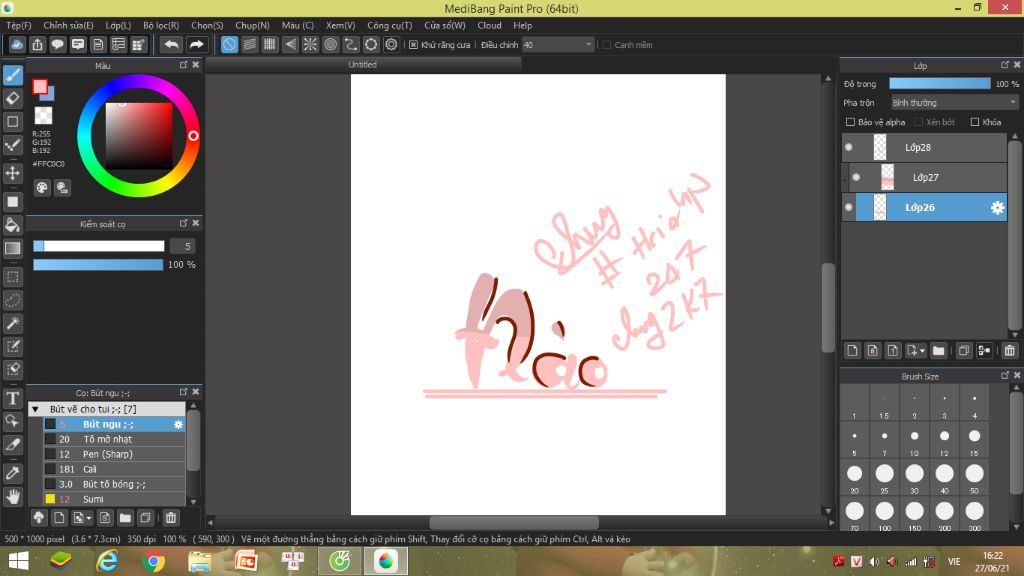This screenshot has height=576, width=1024.
Task: Enable Xén bớt checkbox
Action: pos(918,122)
